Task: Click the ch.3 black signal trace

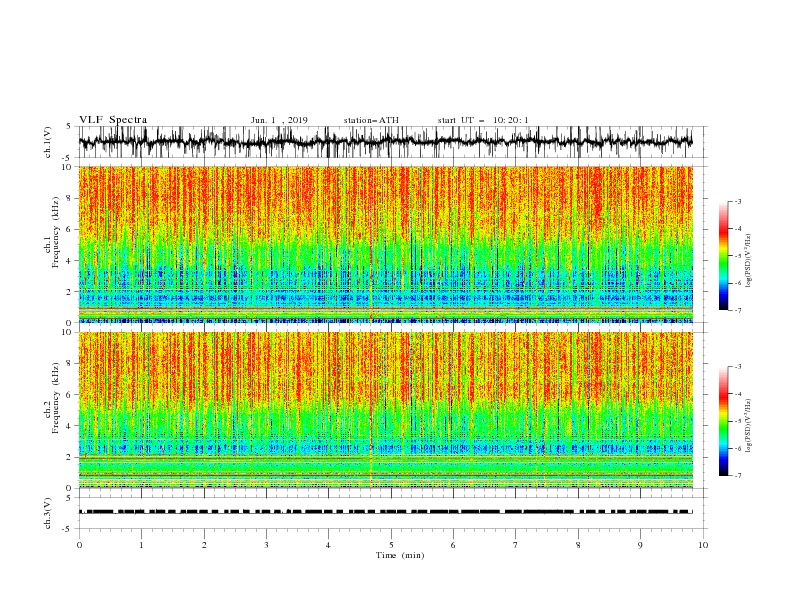Action: [385, 512]
